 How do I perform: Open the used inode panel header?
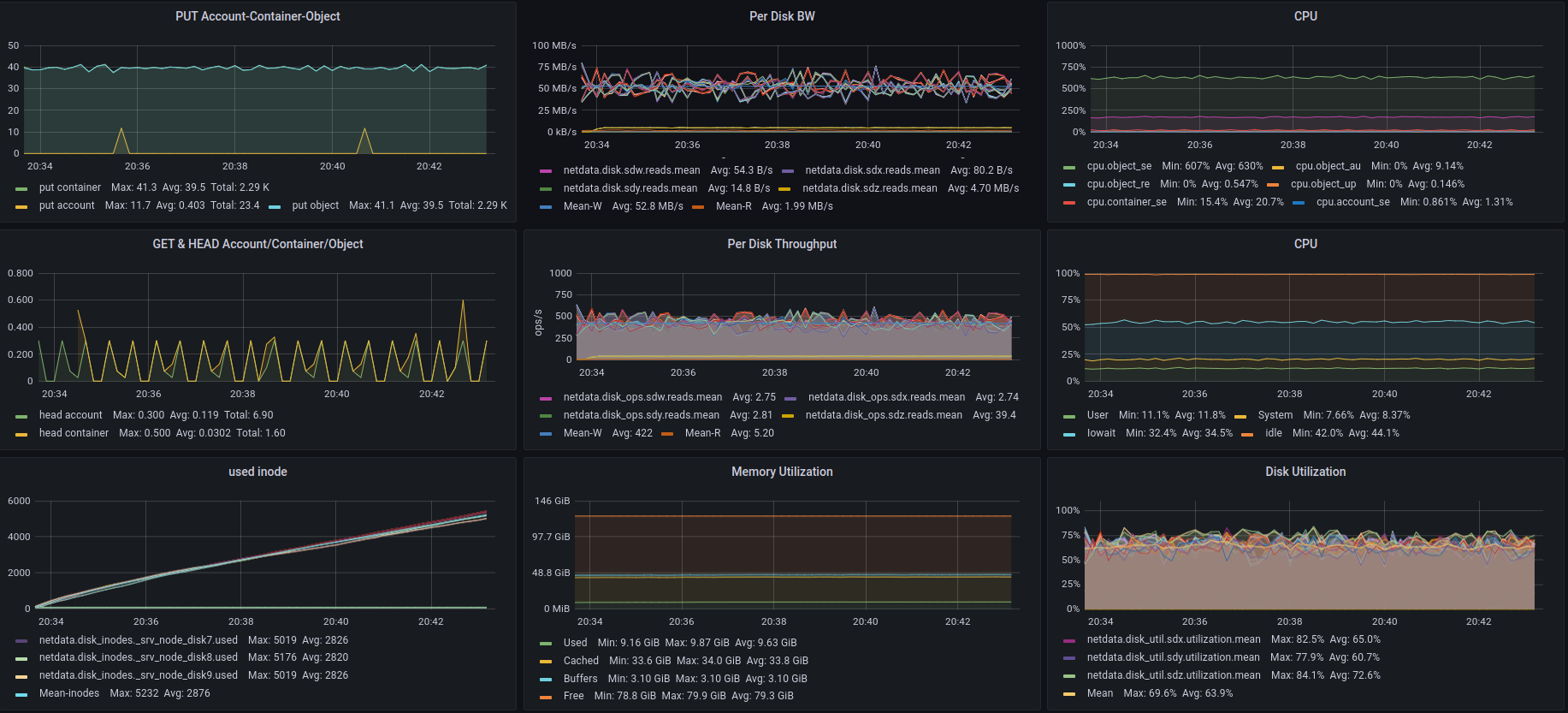[257, 472]
